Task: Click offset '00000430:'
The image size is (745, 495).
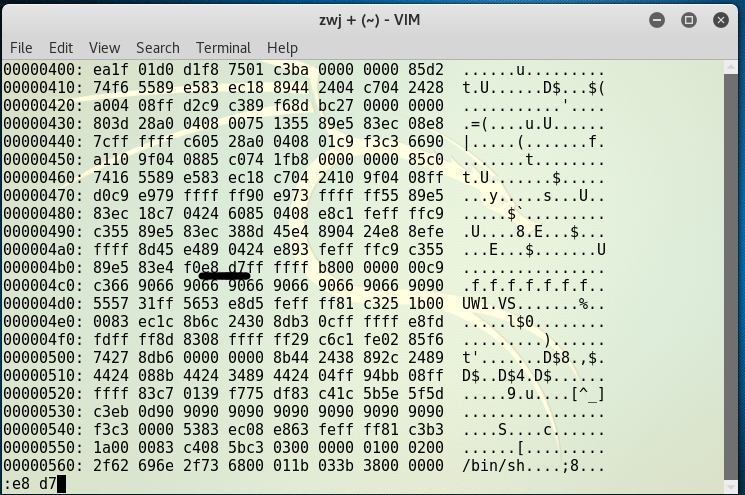Action: pyautogui.click(x=43, y=124)
